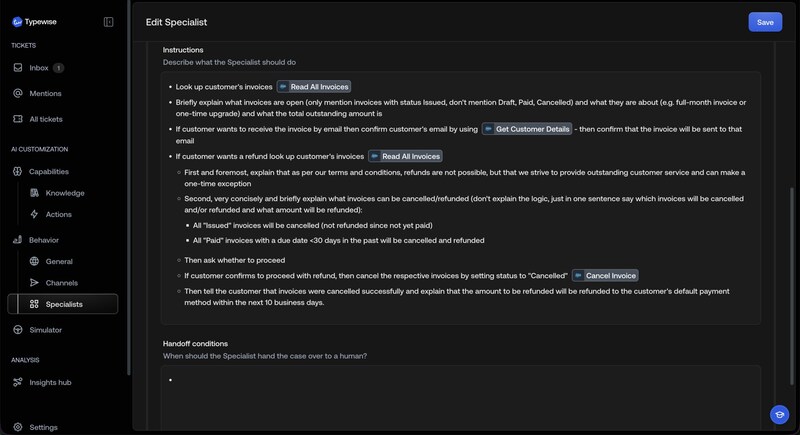Image resolution: width=800 pixels, height=435 pixels.
Task: Select the Specialists item in the sidebar
Action: (x=64, y=304)
